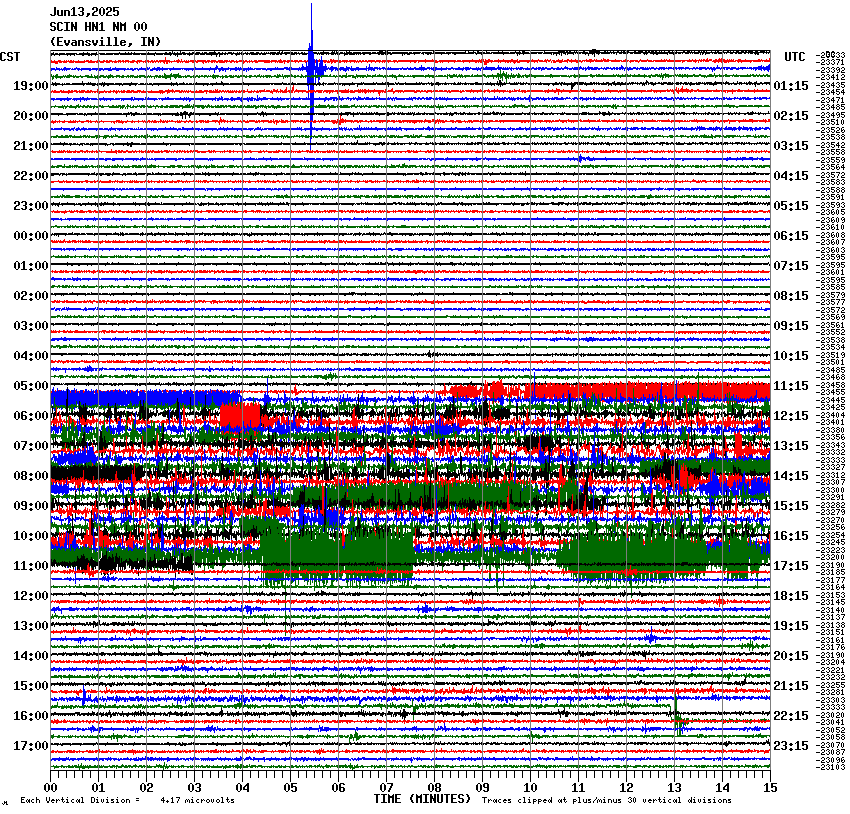
Task: Click the 05:15 UTC time label
Action: [x=791, y=205]
